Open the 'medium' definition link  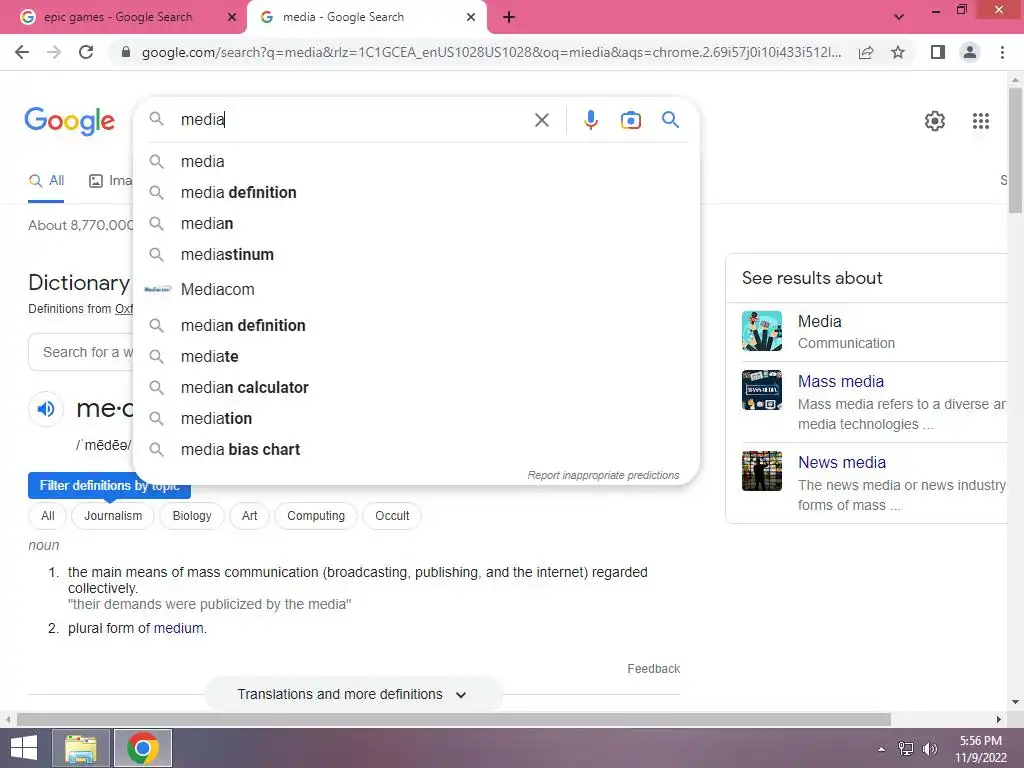click(x=178, y=628)
